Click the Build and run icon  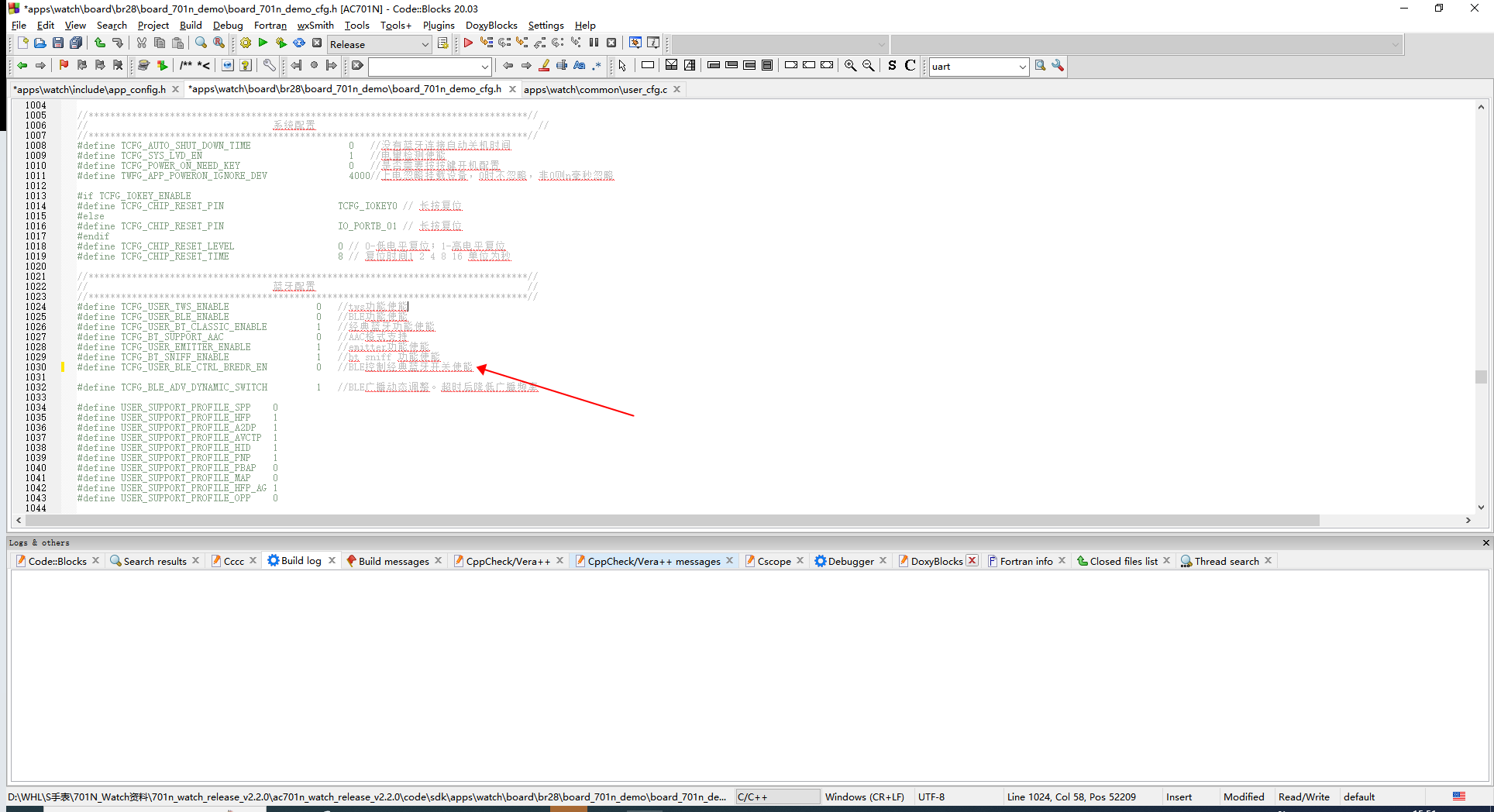281,43
